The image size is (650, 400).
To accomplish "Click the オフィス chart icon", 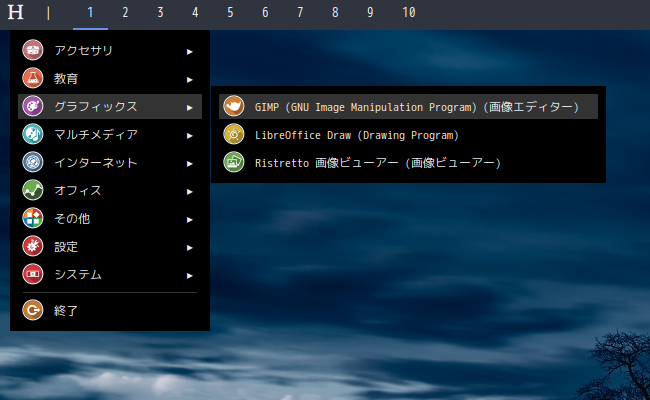I will (x=33, y=190).
